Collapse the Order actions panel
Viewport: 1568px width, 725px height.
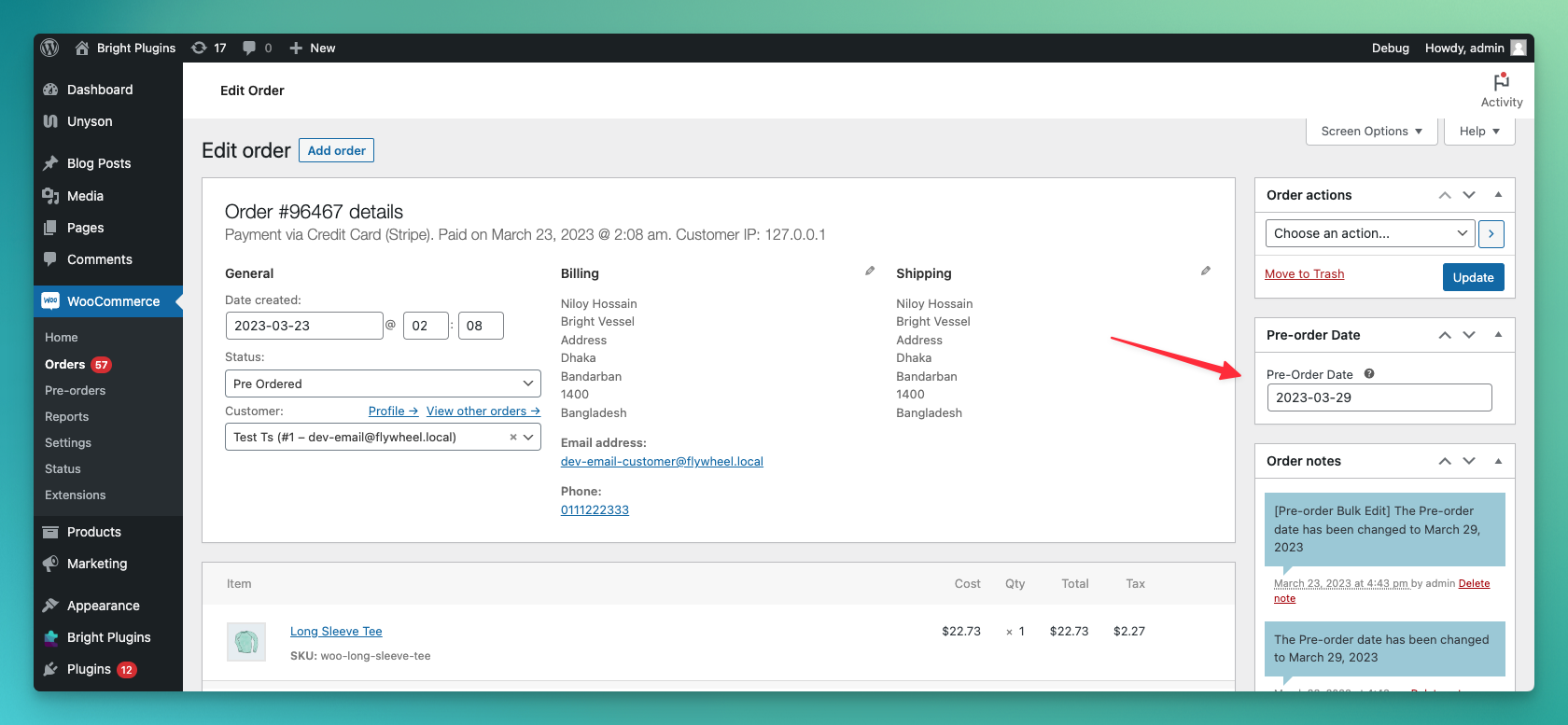pos(1498,195)
